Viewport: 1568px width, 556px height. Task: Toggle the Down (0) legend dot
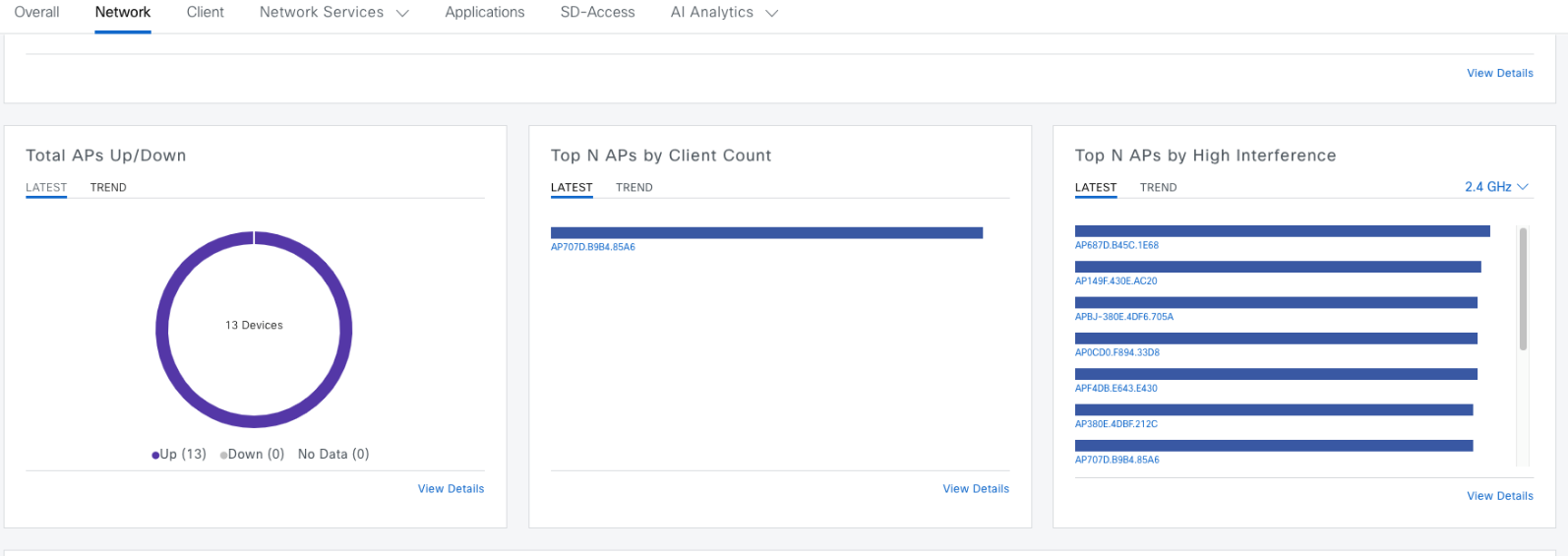click(224, 455)
